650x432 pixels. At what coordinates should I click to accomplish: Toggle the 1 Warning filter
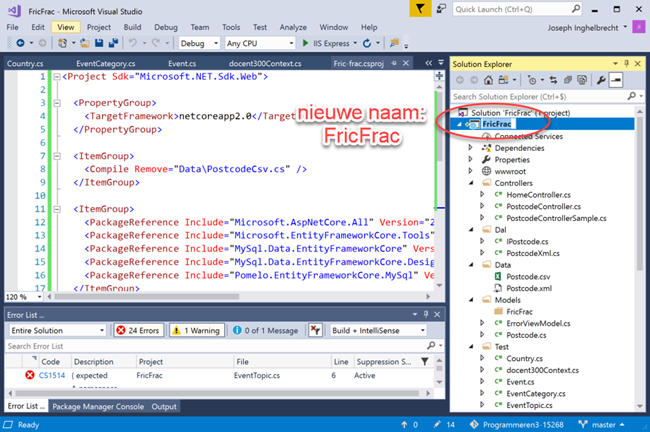(x=196, y=330)
